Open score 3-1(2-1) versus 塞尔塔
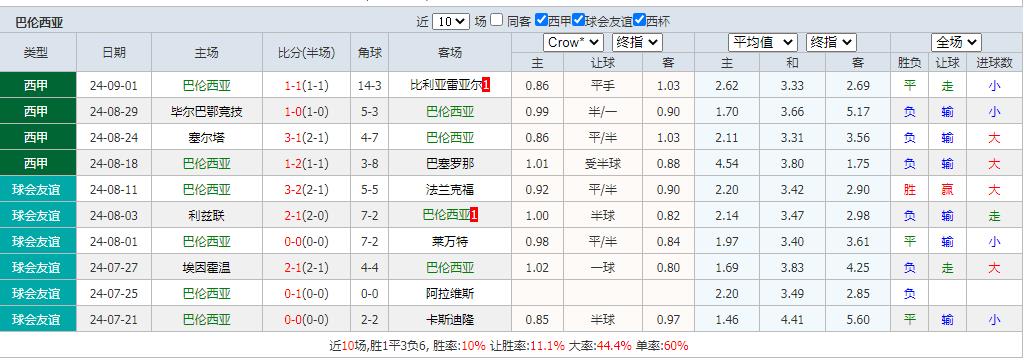 click(x=307, y=138)
